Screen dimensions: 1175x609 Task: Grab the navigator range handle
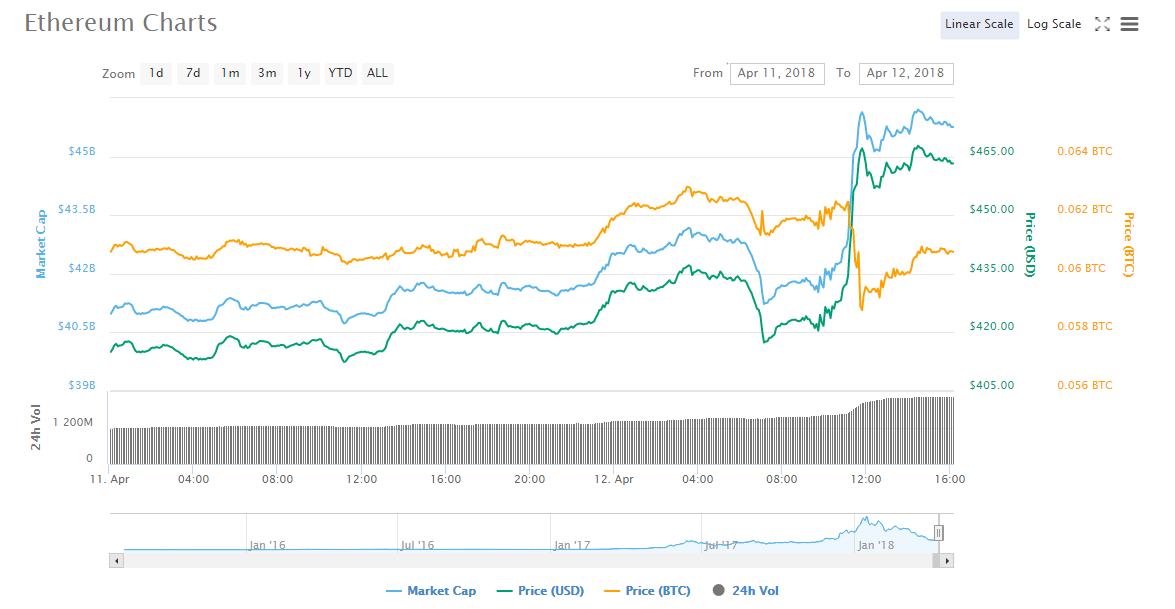[x=938, y=533]
